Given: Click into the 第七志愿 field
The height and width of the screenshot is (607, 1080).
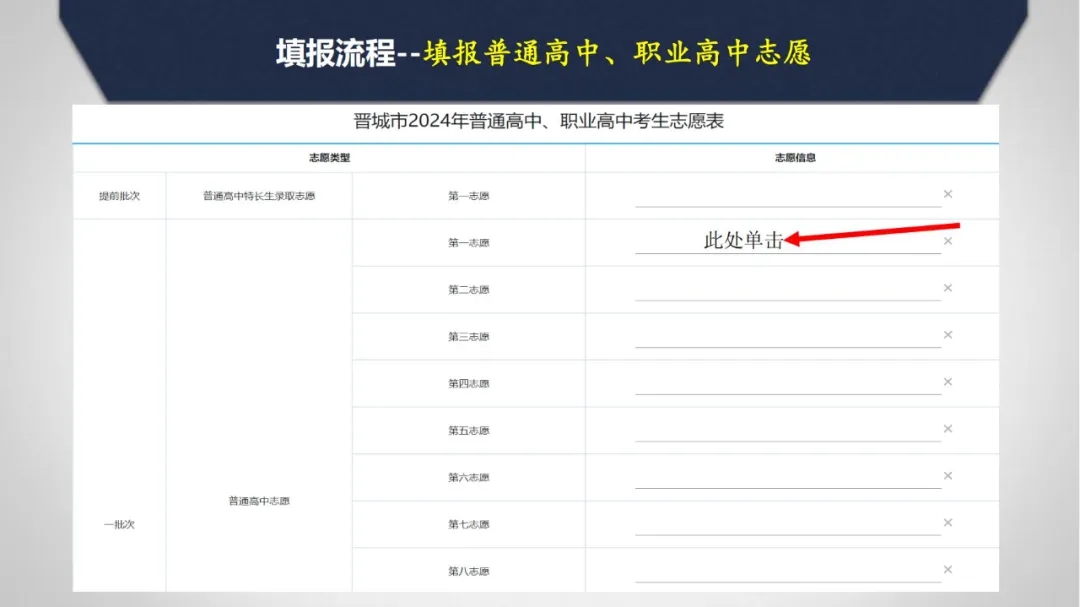Looking at the screenshot, I should pos(787,524).
